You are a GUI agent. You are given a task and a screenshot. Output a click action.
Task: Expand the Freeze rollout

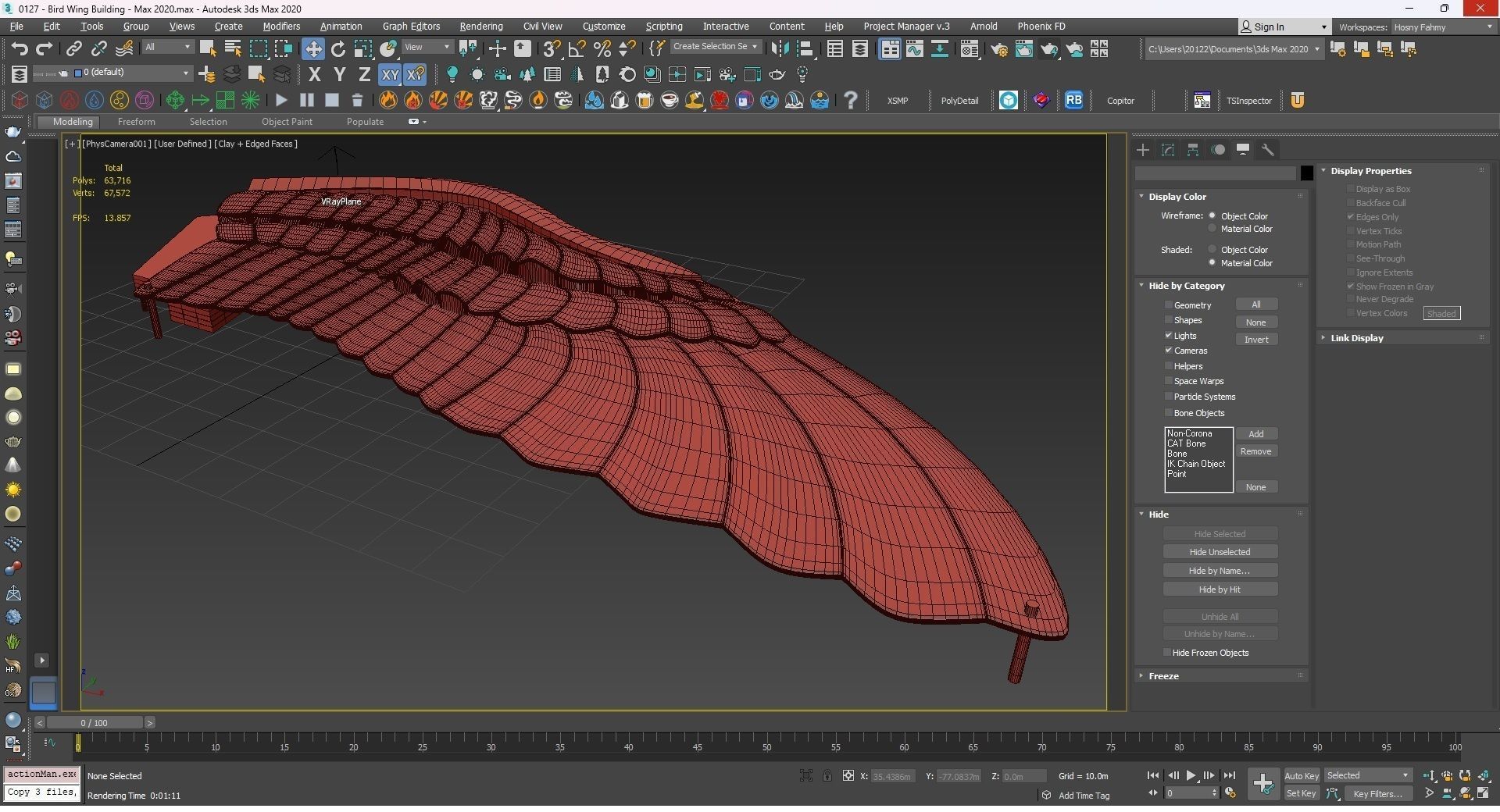pos(1141,676)
